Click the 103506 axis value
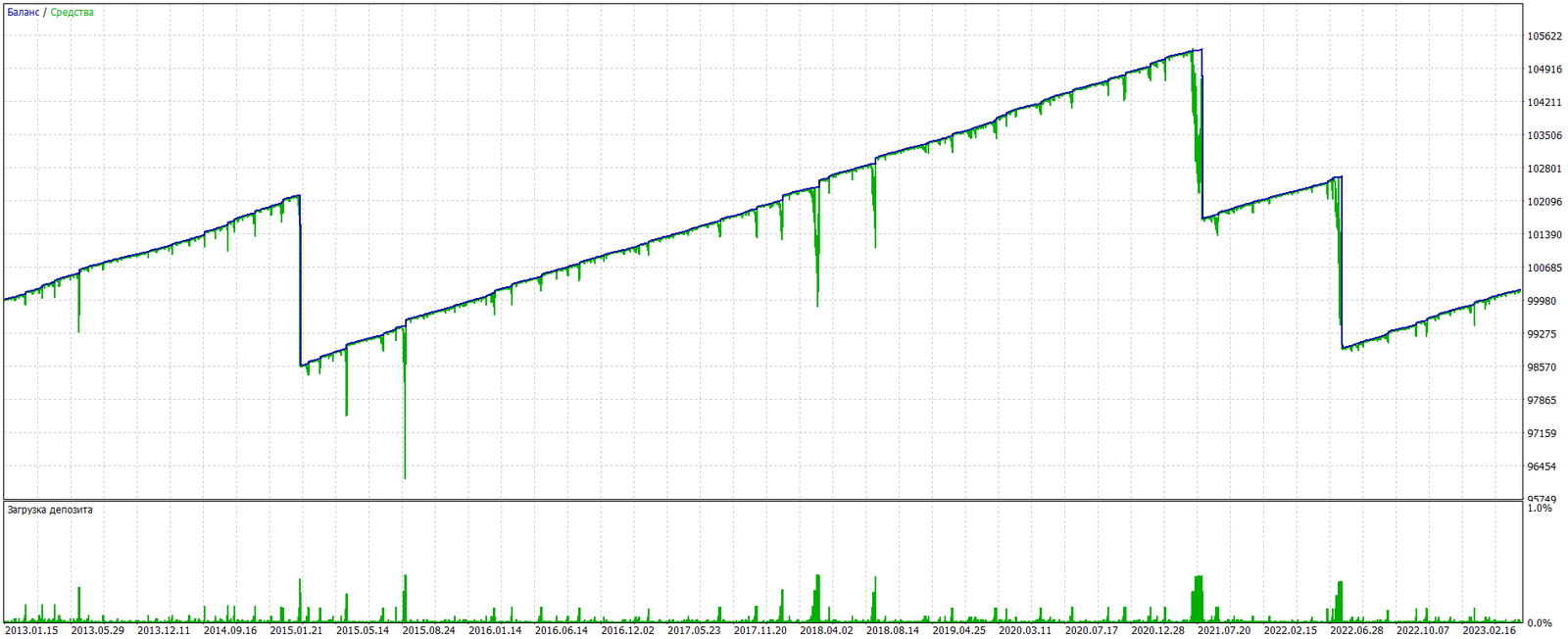This screenshot has height=639, width=1568. coord(1544,136)
